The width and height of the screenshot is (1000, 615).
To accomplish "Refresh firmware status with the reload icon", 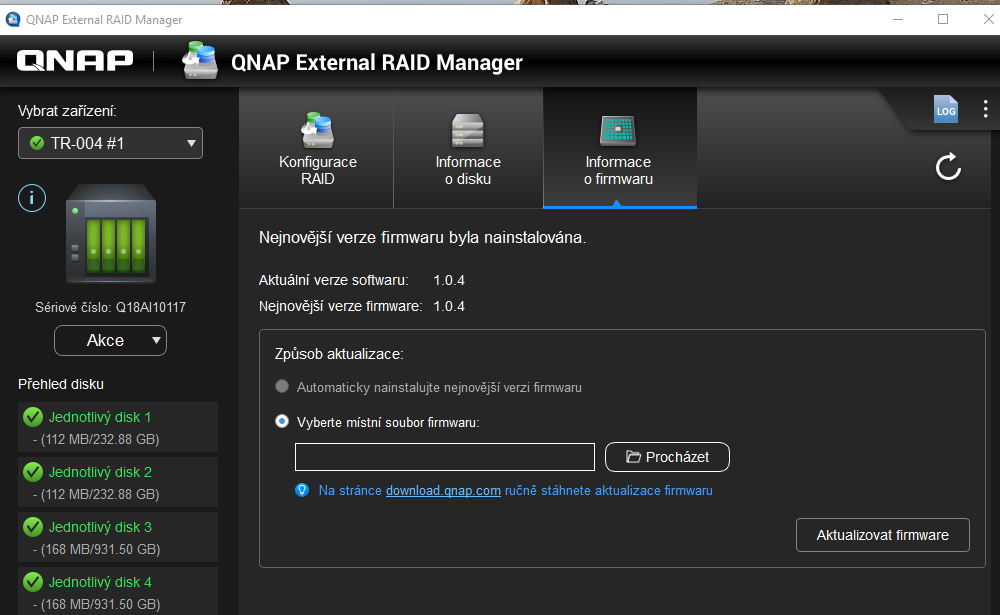I will point(946,168).
